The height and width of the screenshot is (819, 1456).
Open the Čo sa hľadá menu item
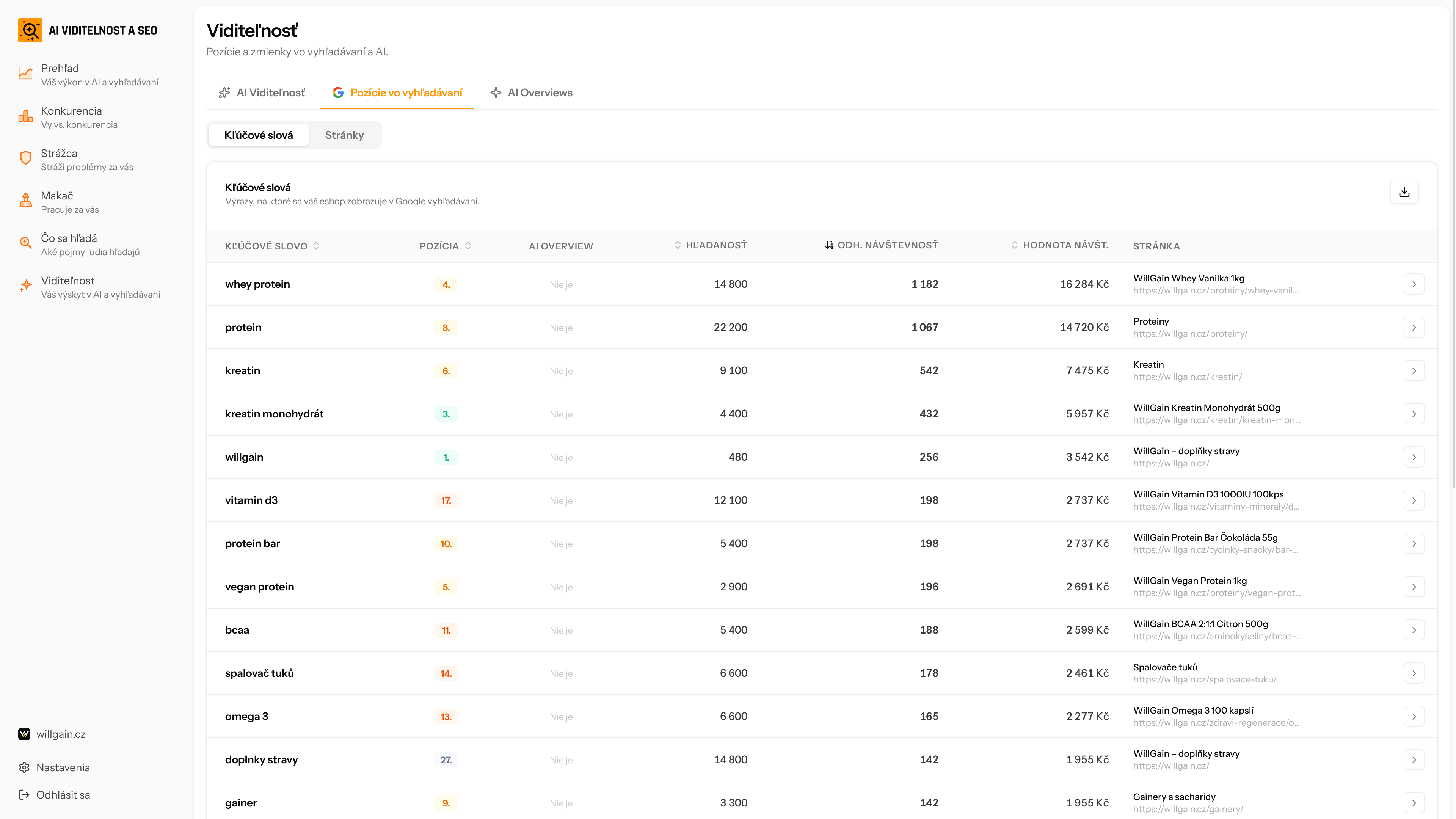96,244
